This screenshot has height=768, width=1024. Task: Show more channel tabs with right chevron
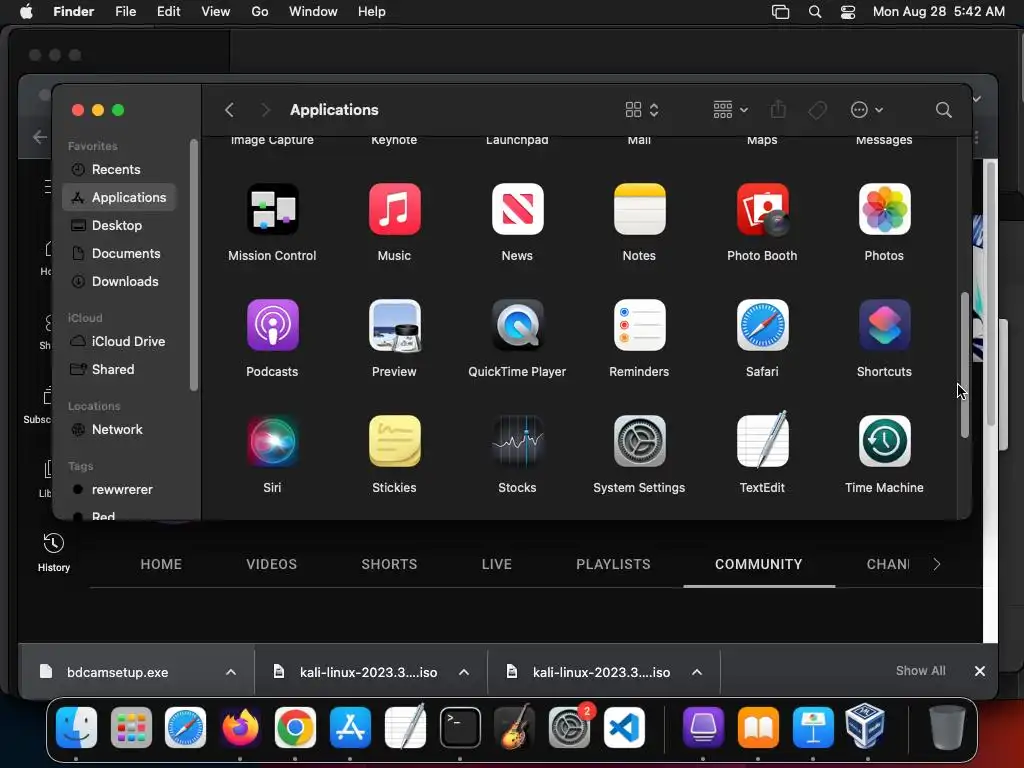936,564
